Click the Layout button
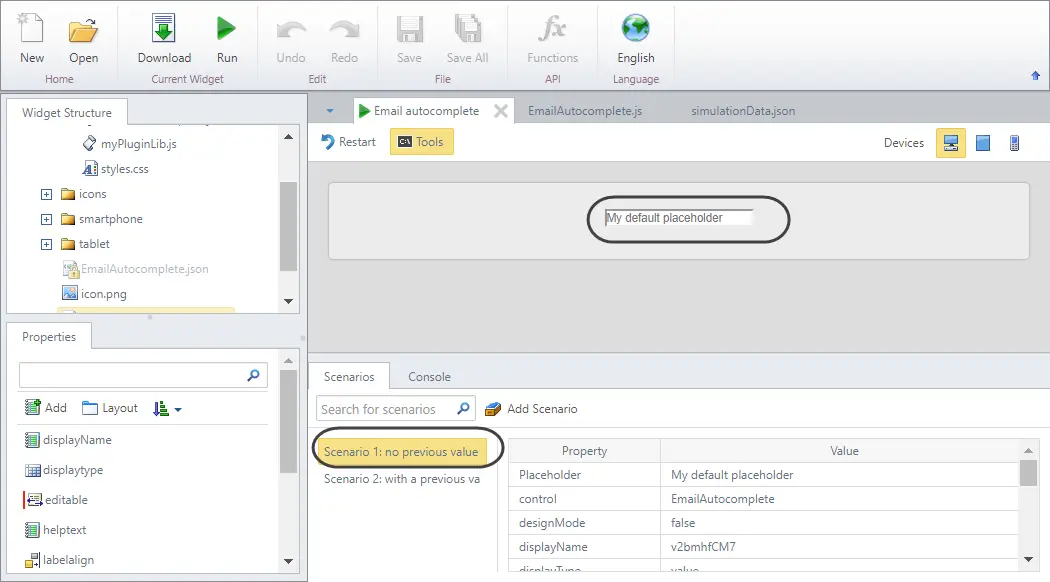1050x582 pixels. (110, 408)
